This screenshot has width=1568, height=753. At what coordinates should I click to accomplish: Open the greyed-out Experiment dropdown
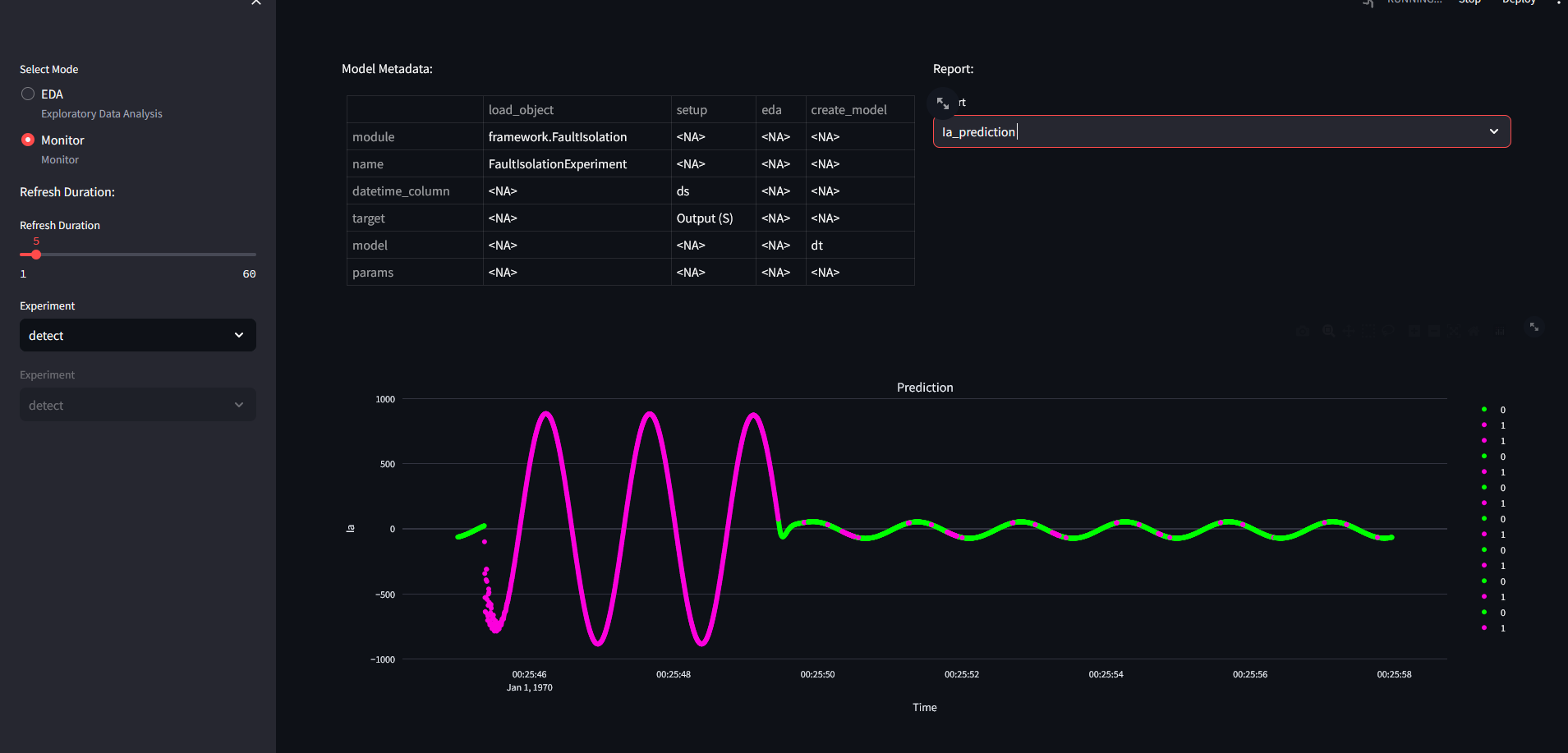click(138, 405)
